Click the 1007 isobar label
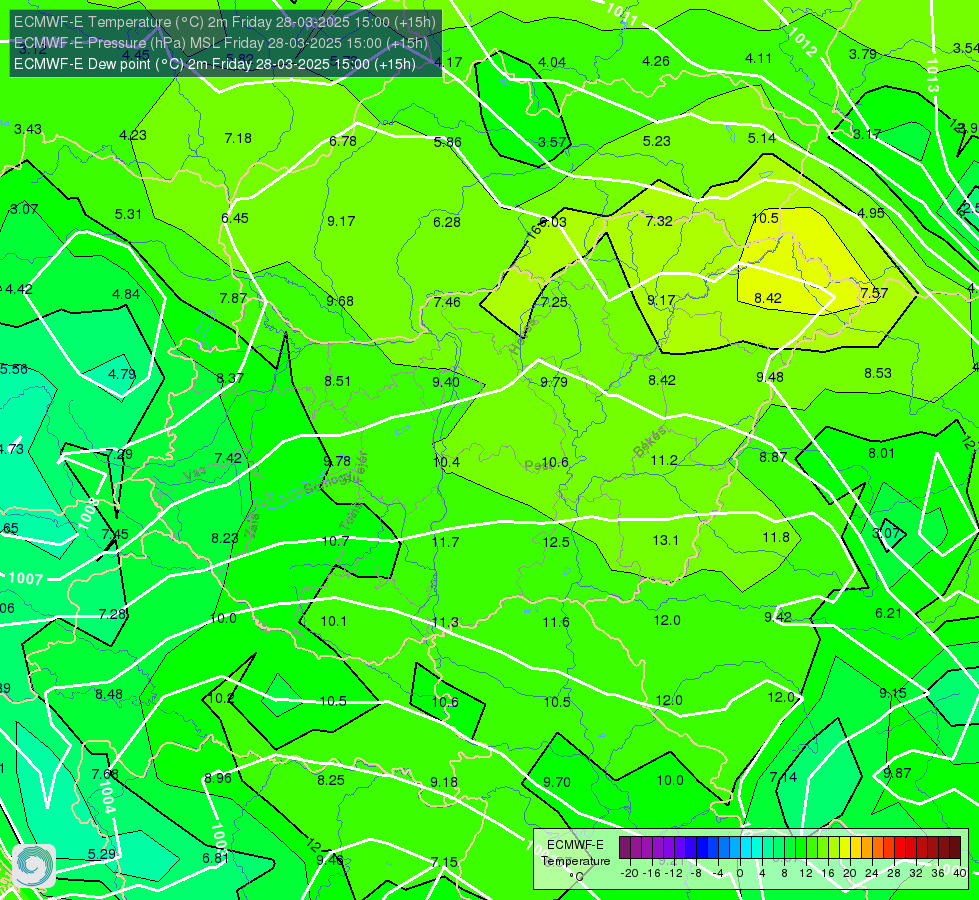Screen dimensions: 979x900 [x=26, y=578]
